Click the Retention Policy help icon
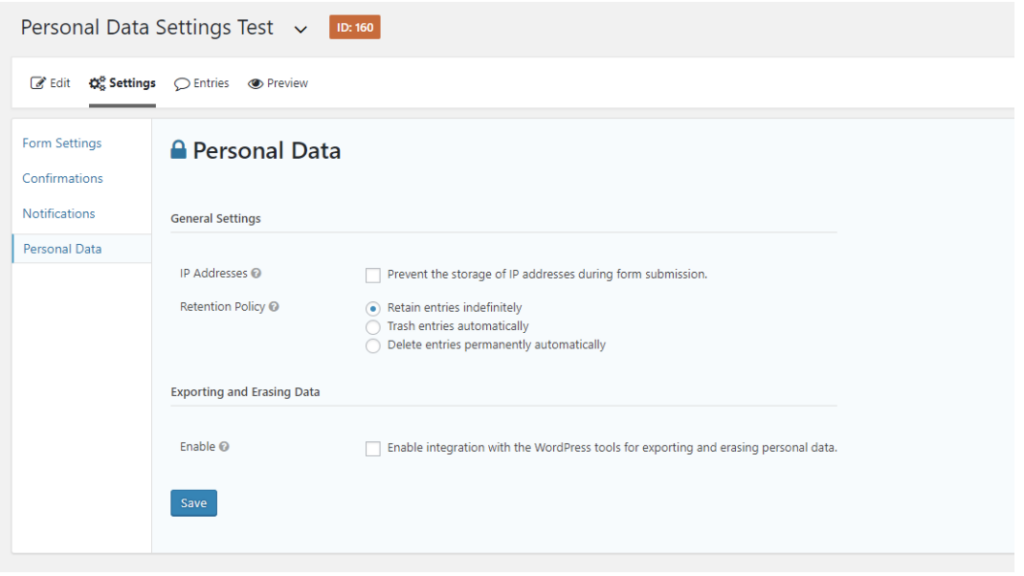 [274, 307]
